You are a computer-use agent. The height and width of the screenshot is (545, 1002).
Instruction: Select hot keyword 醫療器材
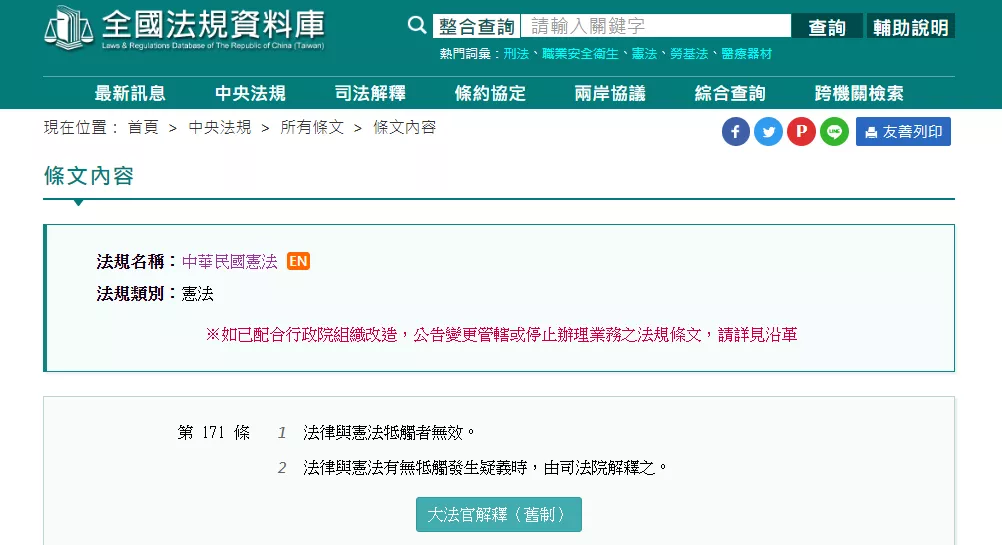[746, 54]
